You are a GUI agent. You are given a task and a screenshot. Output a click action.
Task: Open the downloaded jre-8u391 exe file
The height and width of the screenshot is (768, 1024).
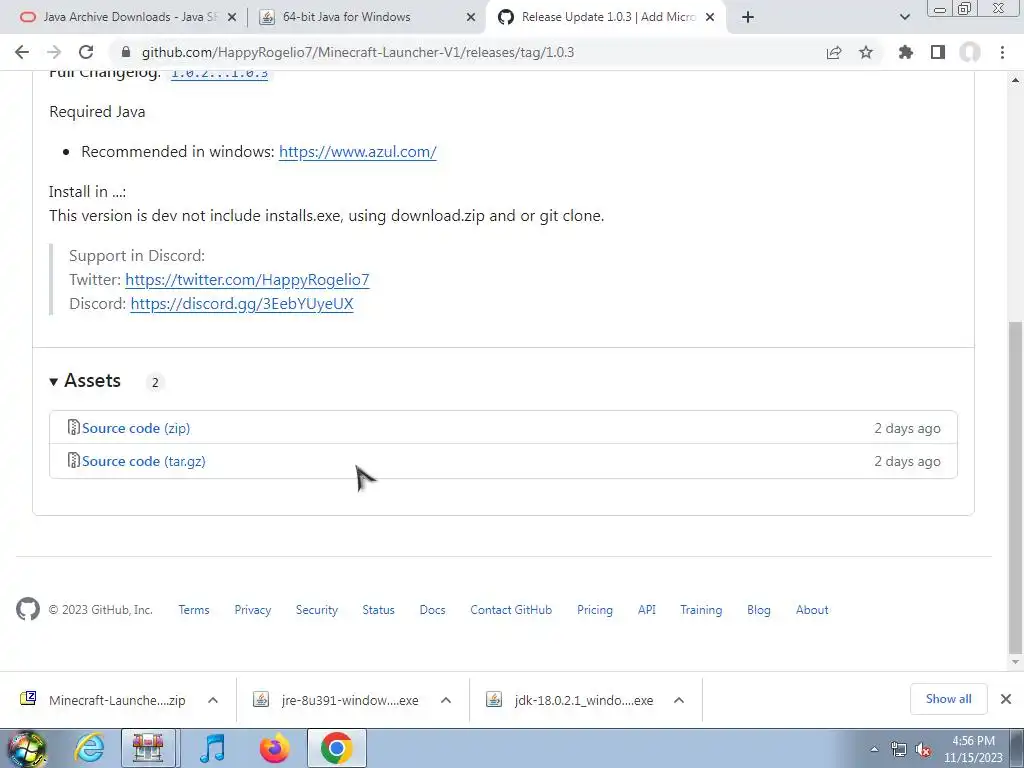[337, 700]
